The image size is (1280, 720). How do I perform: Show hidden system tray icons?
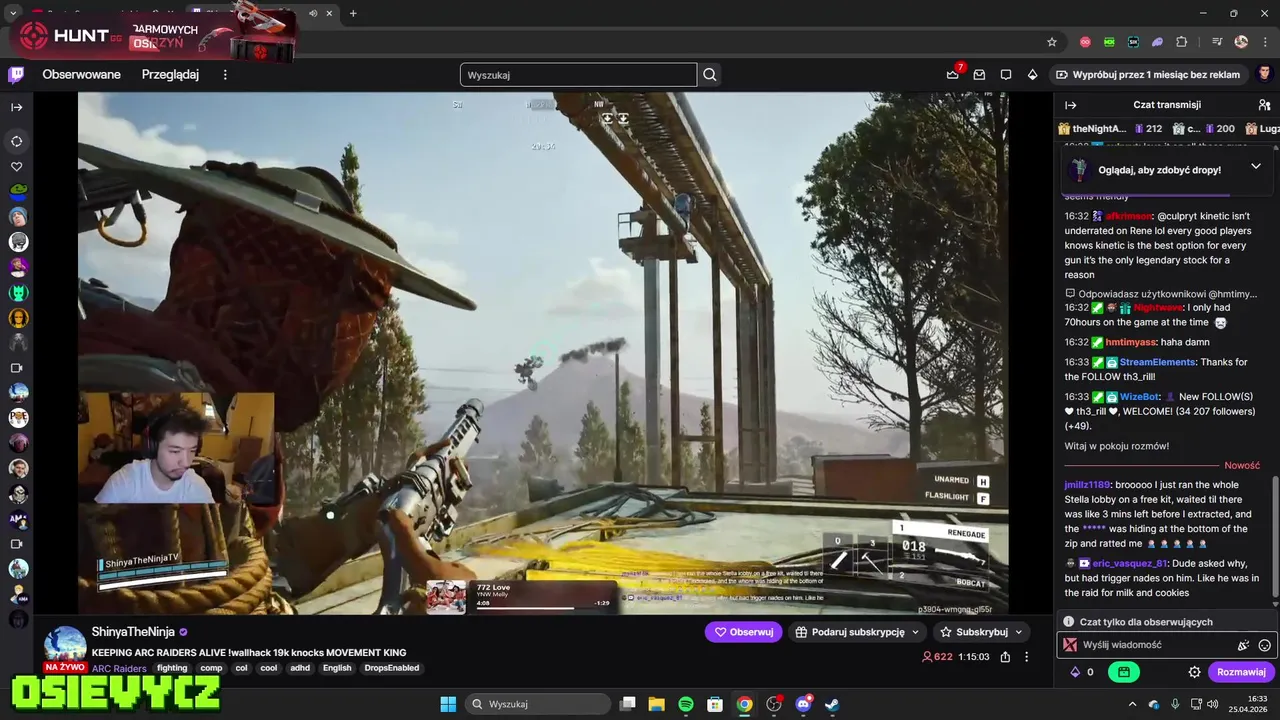[1132, 704]
